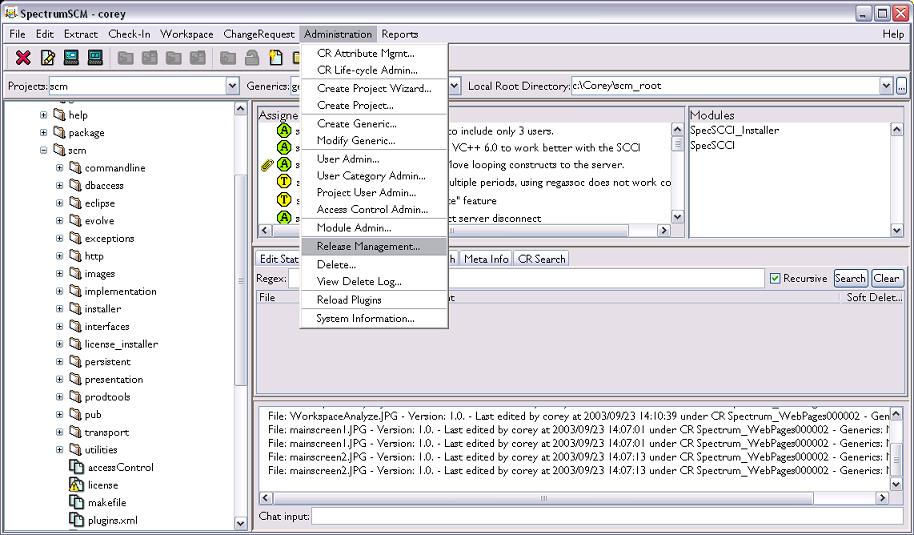Click in the Chat input field
914x535 pixels.
coord(607,516)
